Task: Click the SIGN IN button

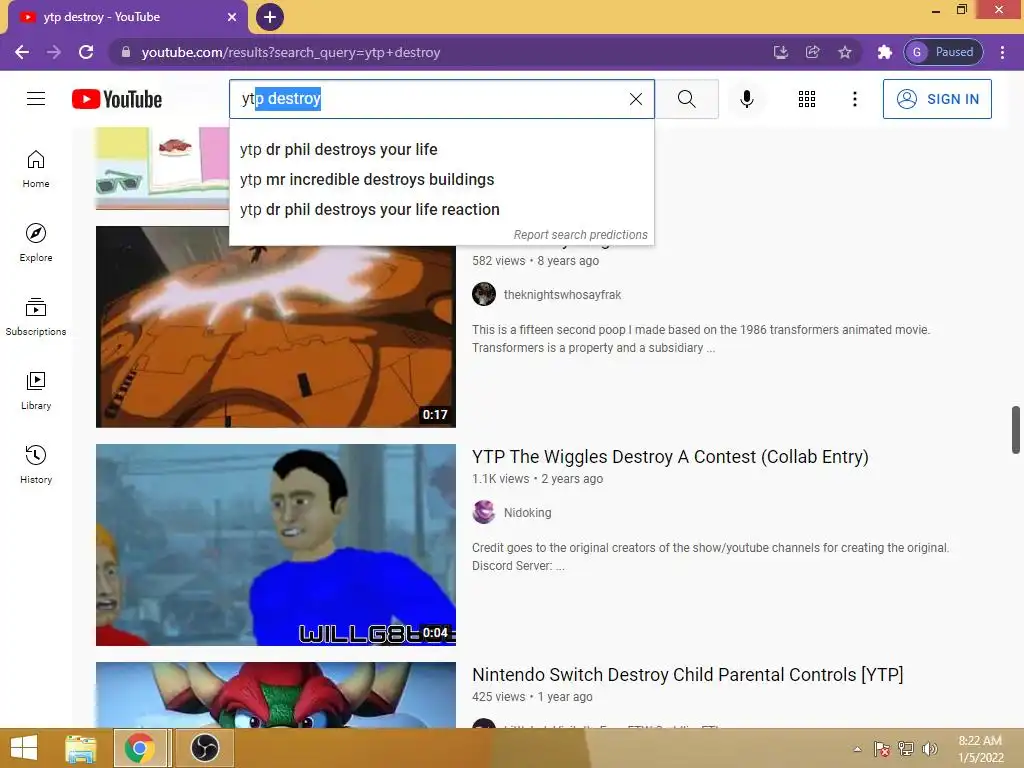Action: (x=936, y=99)
